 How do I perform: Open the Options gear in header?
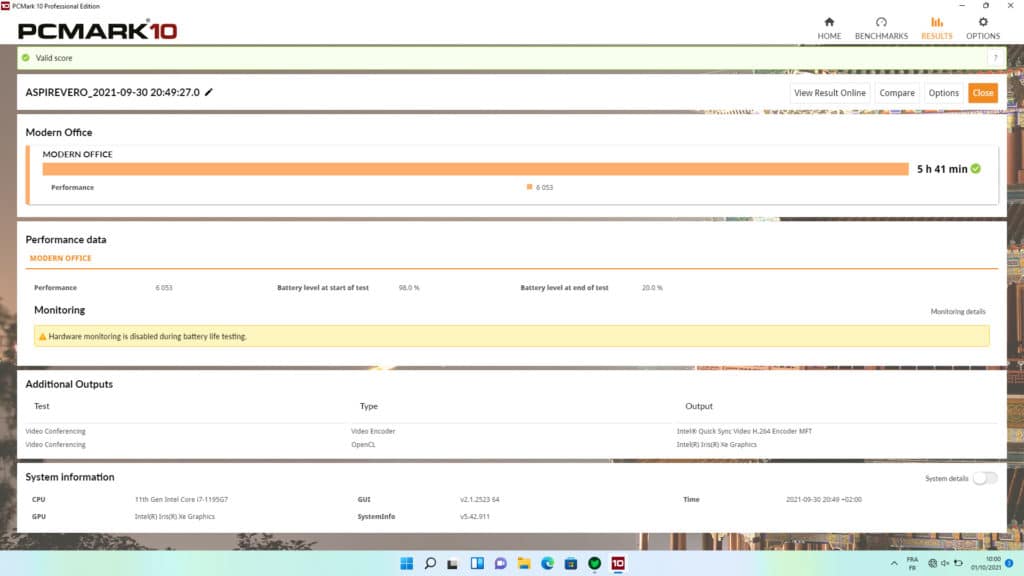983,29
